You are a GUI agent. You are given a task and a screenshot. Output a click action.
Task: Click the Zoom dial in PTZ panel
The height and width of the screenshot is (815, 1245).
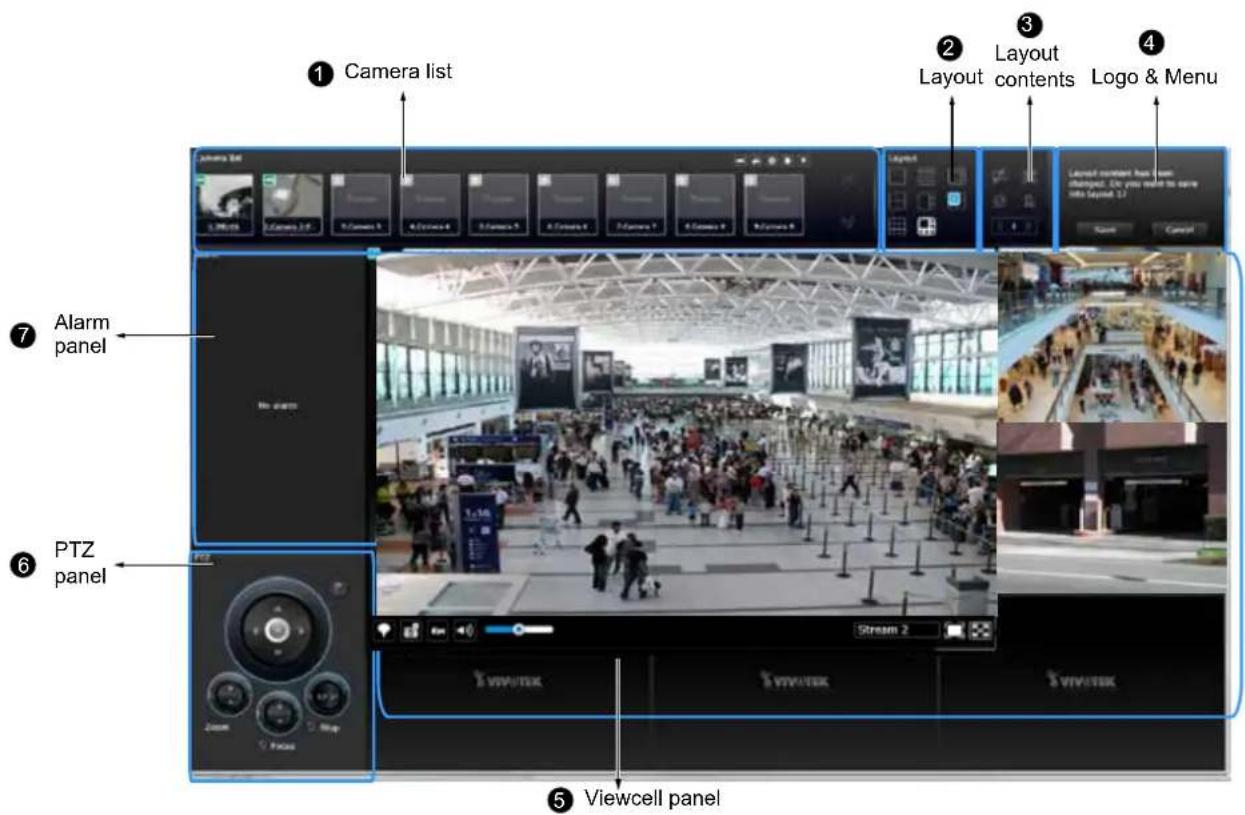(230, 694)
